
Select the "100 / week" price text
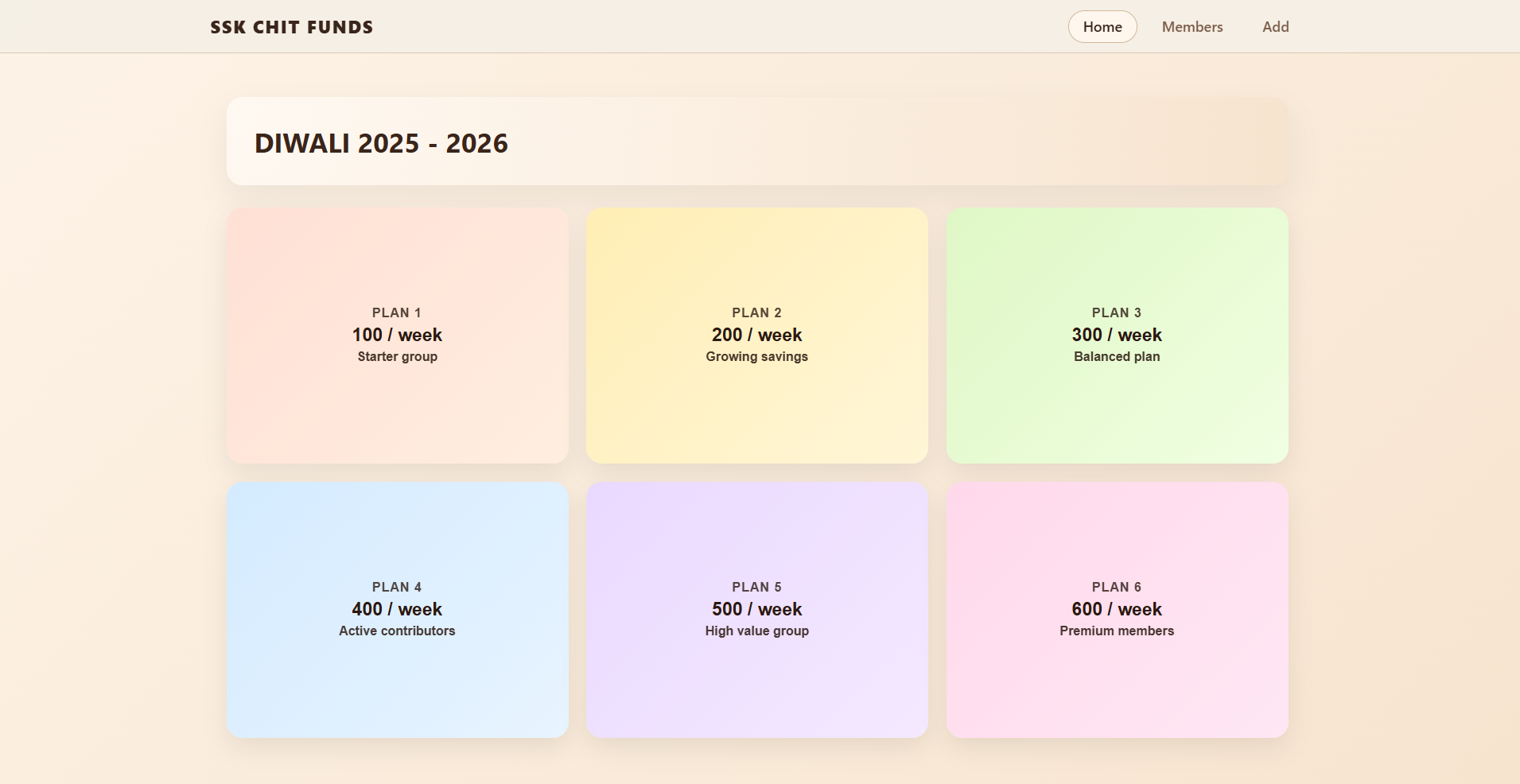click(397, 335)
